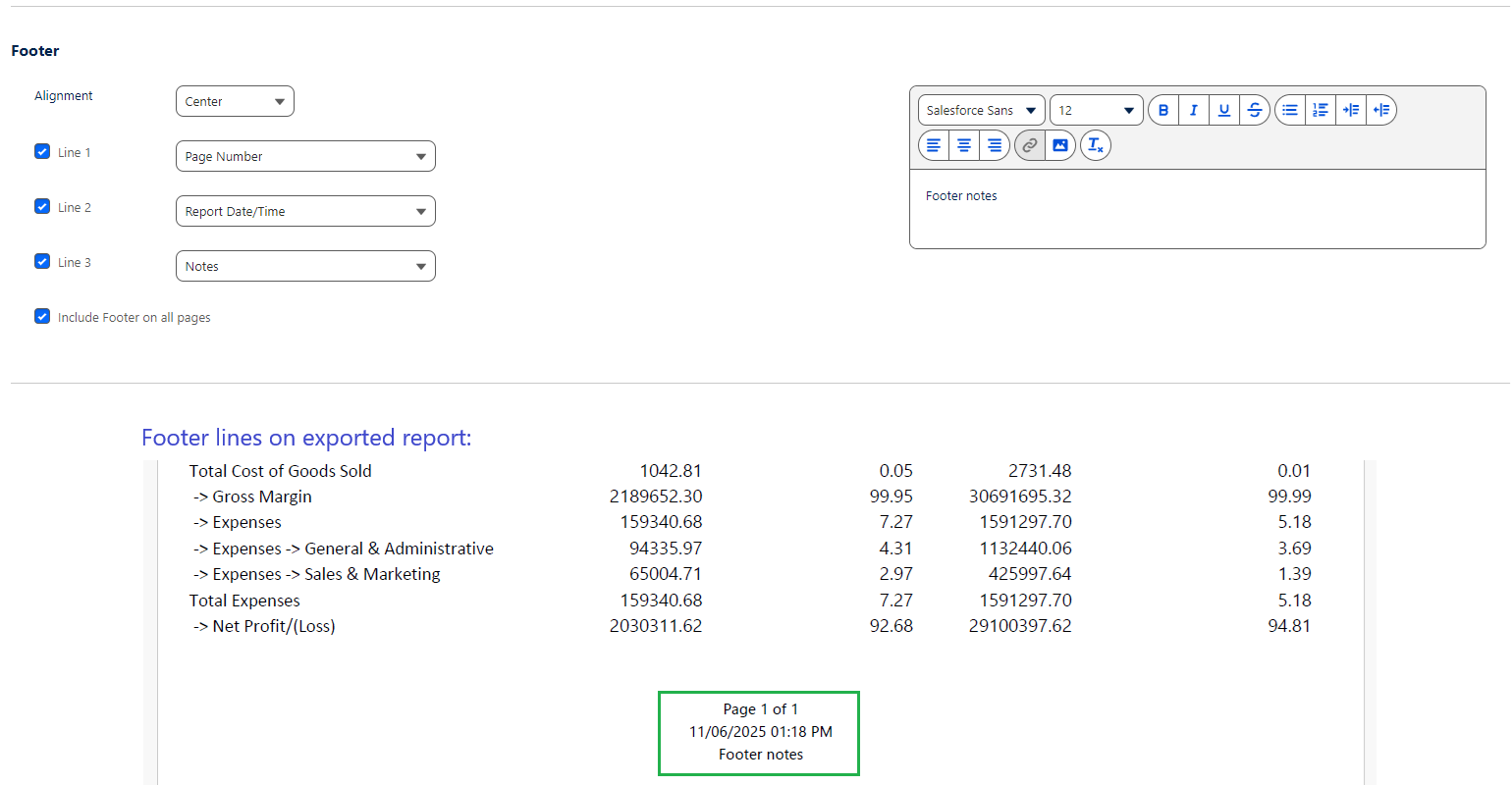The height and width of the screenshot is (785, 1512).
Task: Click the value 2731.48
Action: (x=1040, y=471)
